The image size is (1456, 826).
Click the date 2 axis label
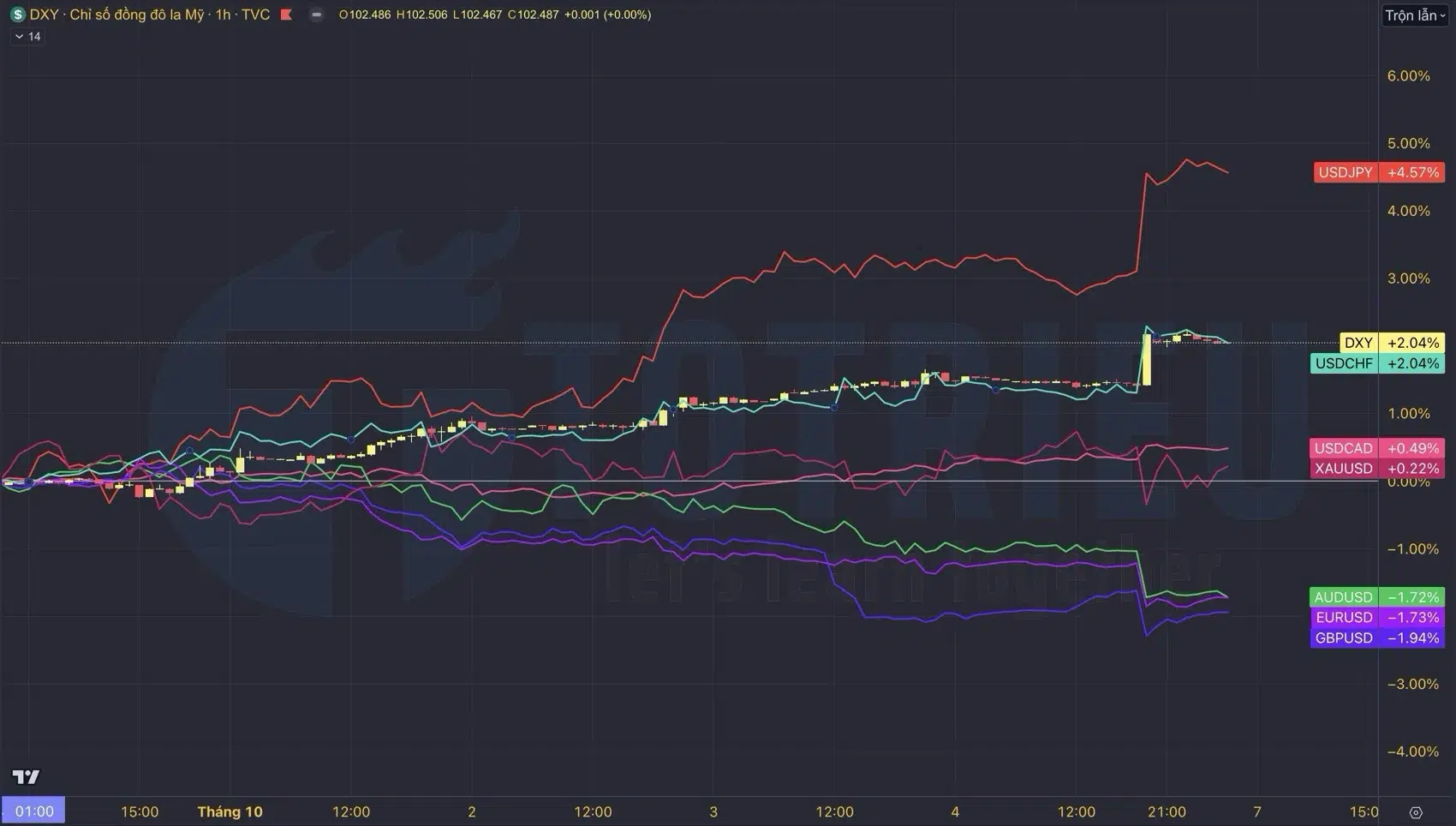[x=472, y=811]
